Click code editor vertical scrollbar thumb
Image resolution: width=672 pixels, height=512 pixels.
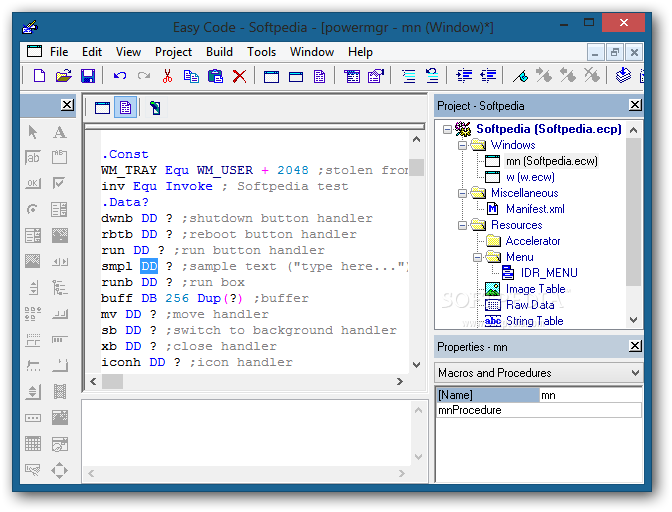(417, 167)
